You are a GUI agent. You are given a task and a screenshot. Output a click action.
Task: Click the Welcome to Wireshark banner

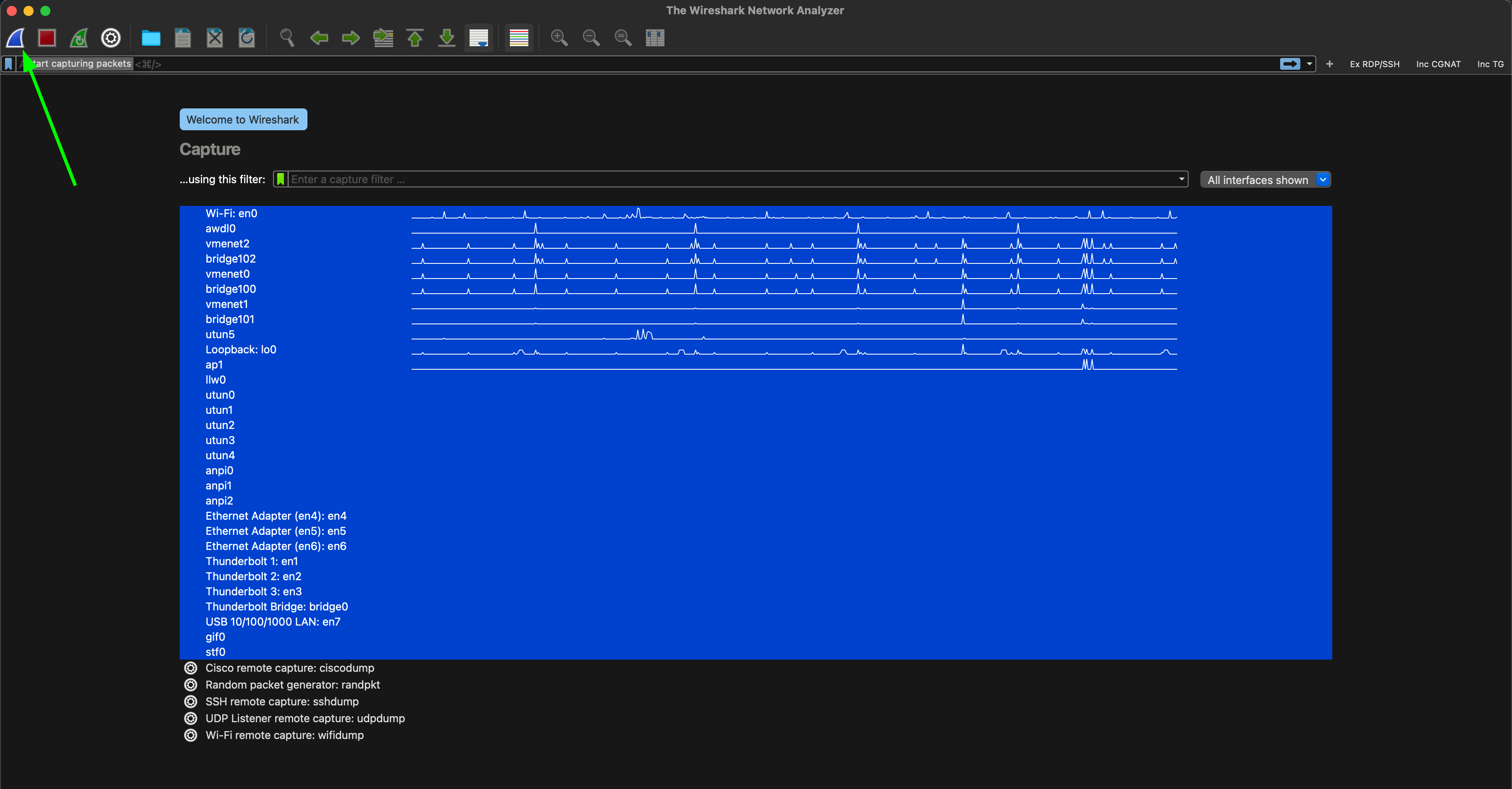[x=243, y=119]
